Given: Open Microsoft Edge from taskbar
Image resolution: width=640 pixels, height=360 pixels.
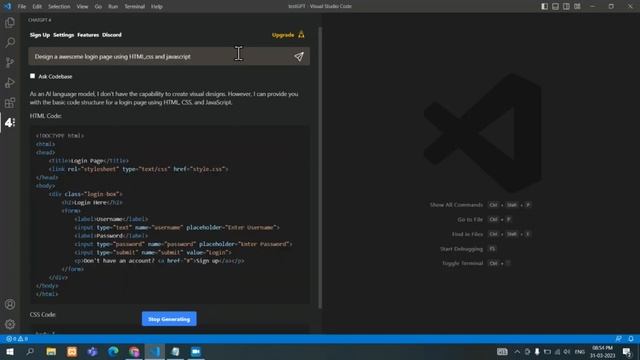Looking at the screenshot, I should point(113,351).
